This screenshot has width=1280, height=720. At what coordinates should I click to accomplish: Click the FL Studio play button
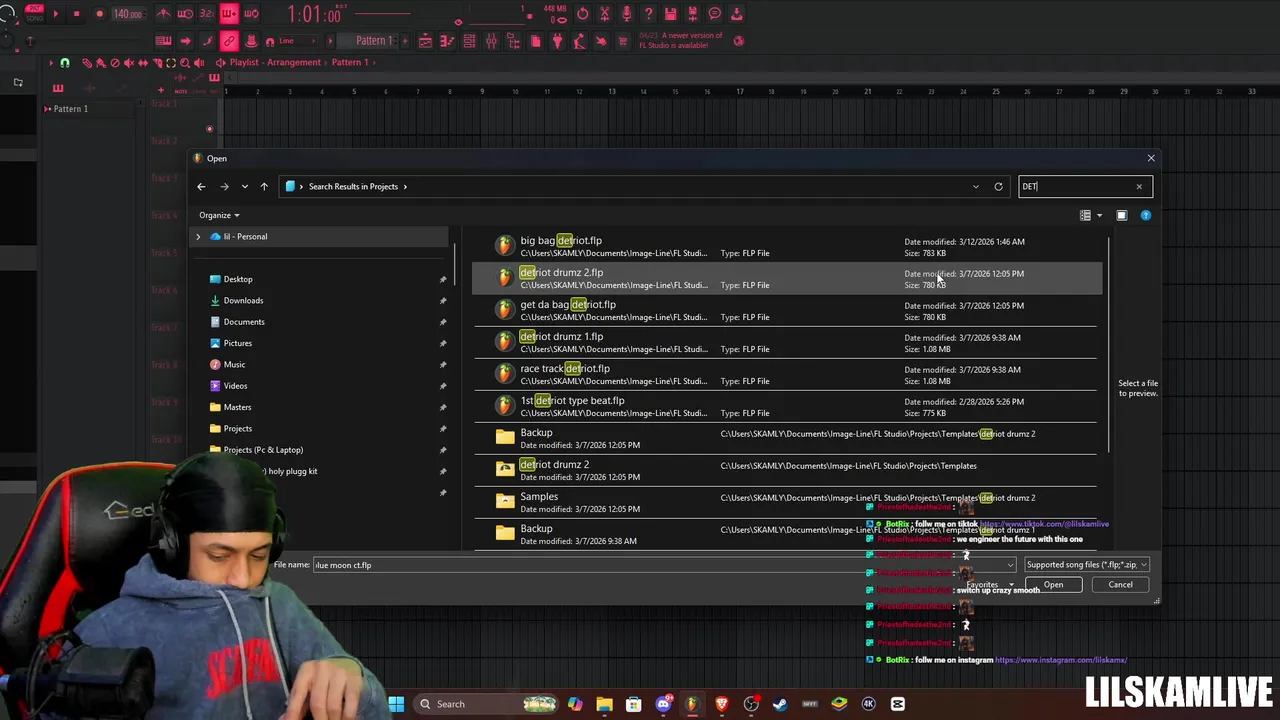[x=56, y=14]
